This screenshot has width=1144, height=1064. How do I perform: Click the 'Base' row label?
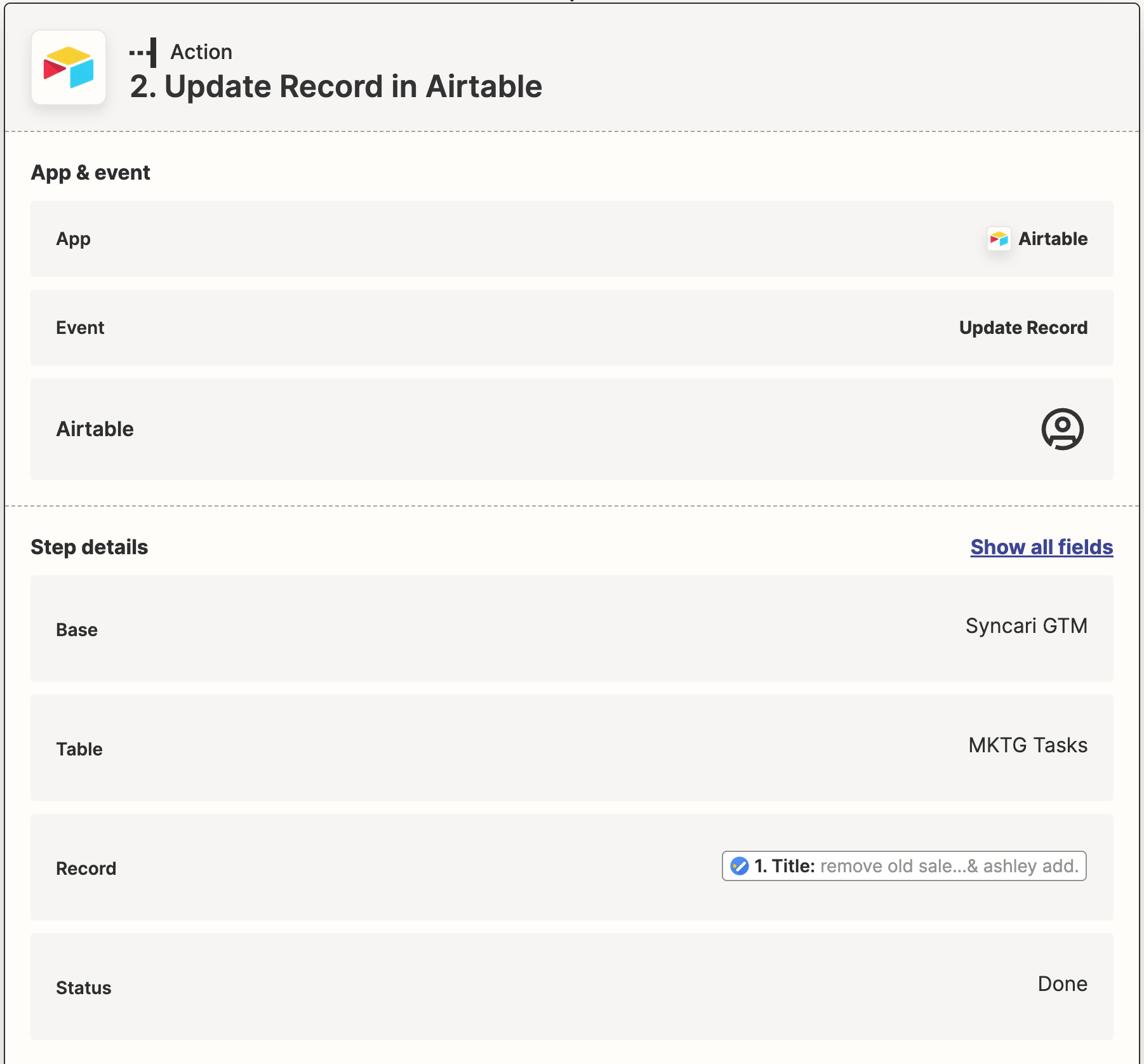coord(77,630)
